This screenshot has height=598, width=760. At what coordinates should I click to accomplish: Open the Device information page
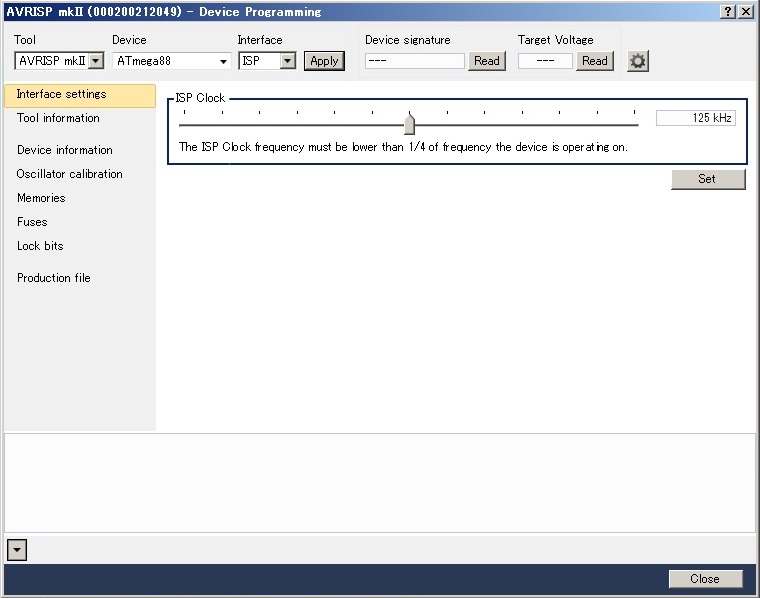pyautogui.click(x=64, y=150)
